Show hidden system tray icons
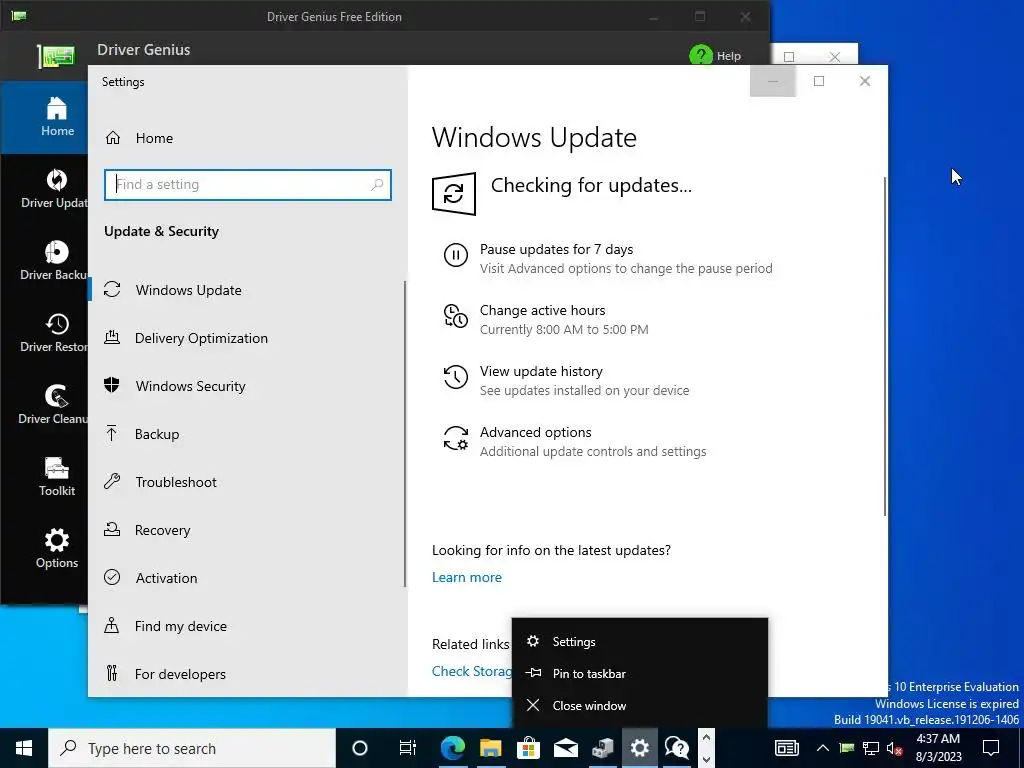 click(x=823, y=748)
